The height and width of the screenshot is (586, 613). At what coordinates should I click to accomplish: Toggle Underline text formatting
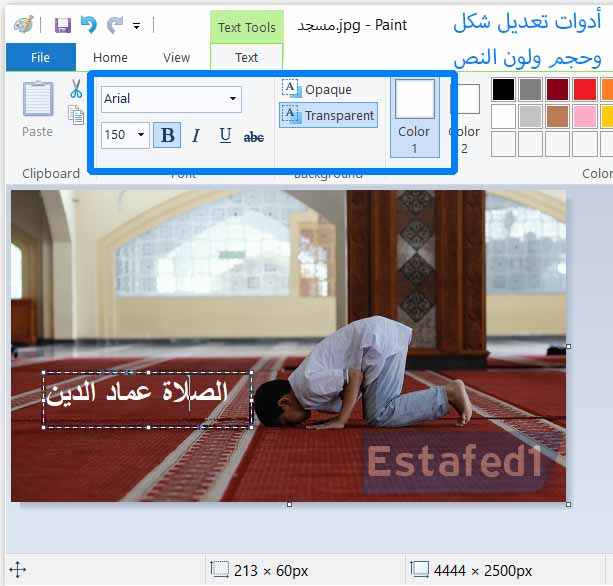tap(225, 135)
